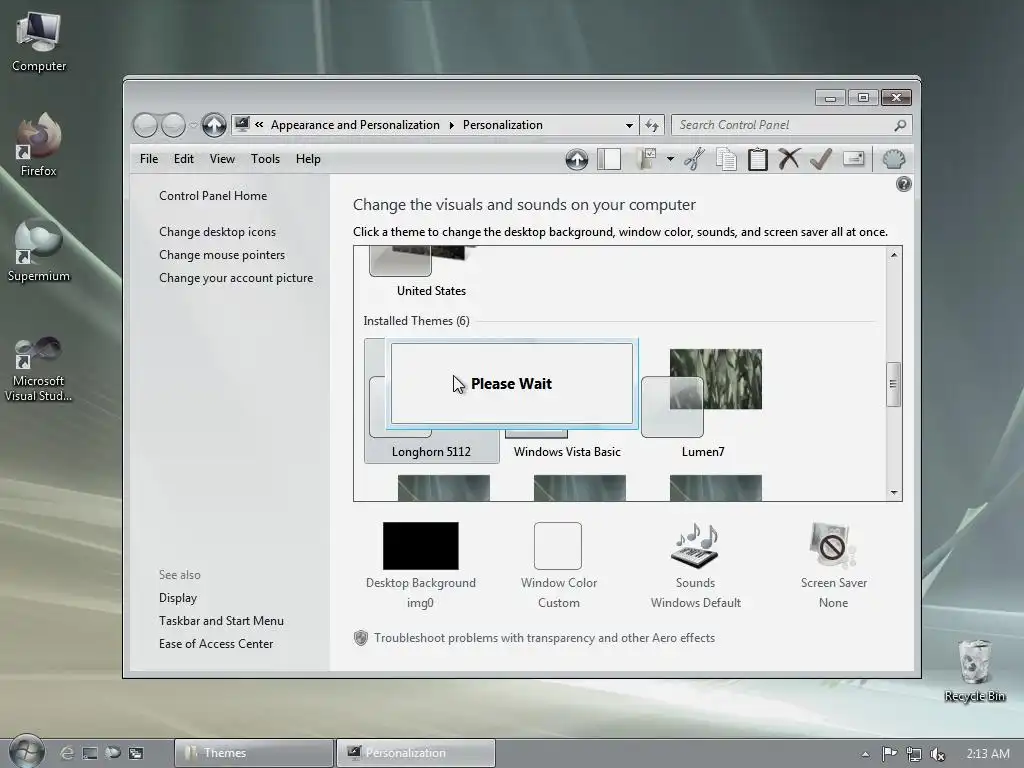Open the File menu
Viewport: 1024px width, 768px height.
pyautogui.click(x=149, y=159)
